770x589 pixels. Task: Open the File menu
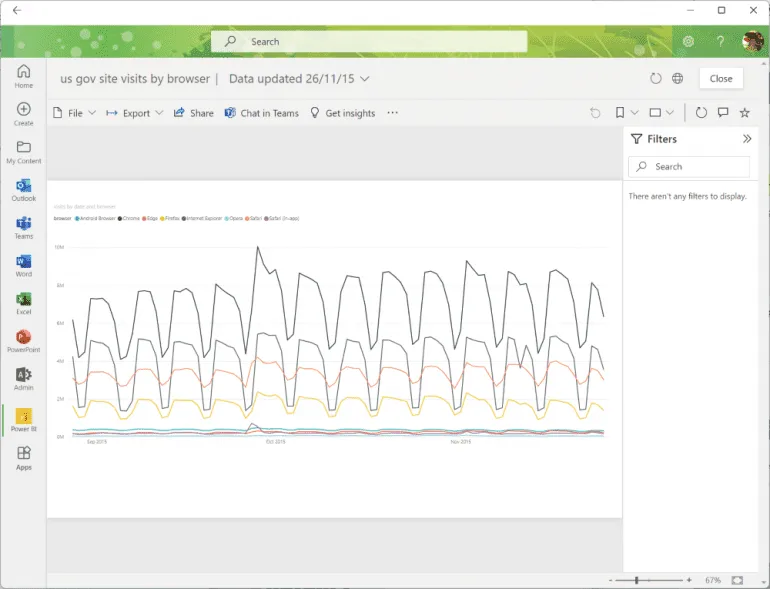pos(74,113)
